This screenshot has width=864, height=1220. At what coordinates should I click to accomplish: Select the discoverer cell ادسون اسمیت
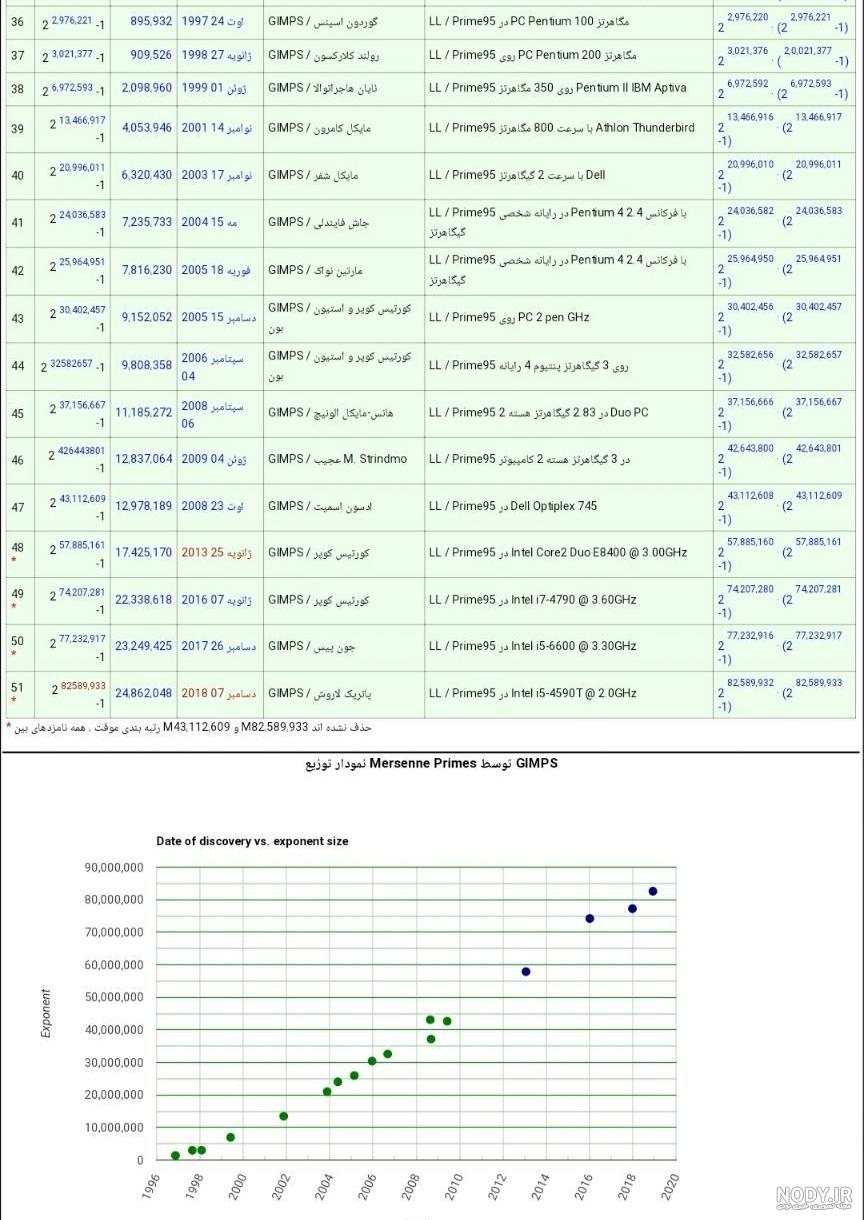coord(344,506)
